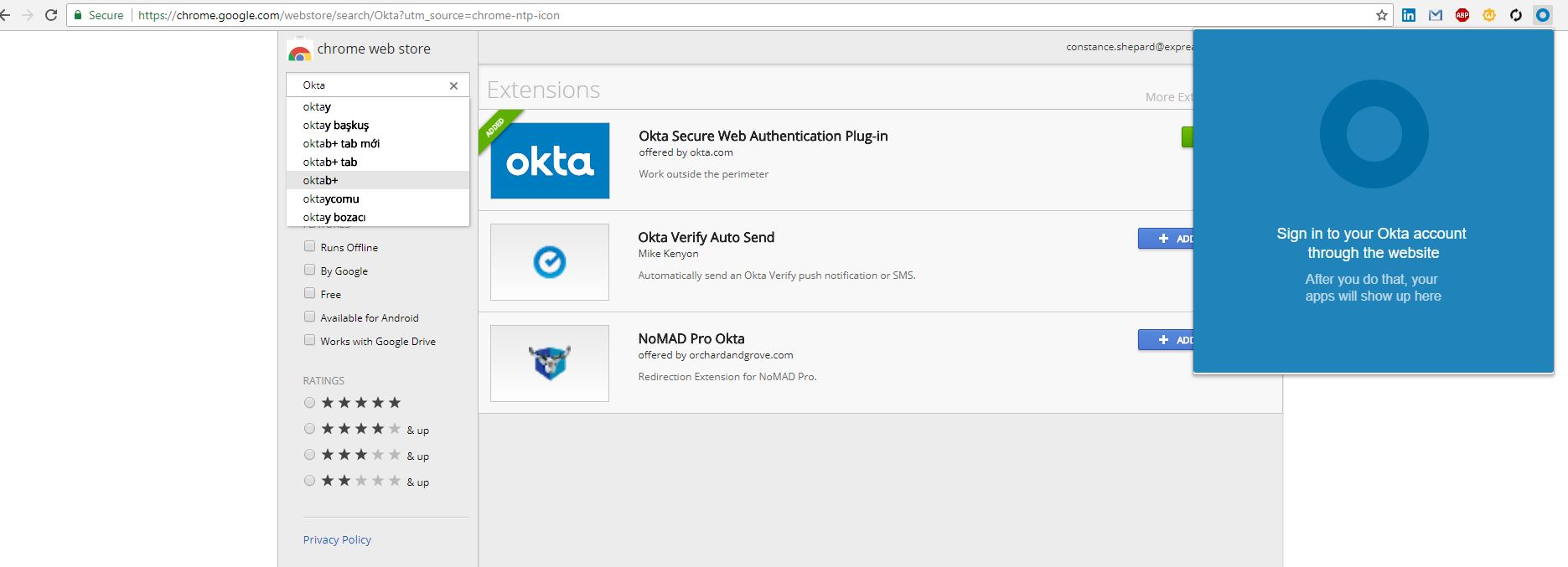Click the Okta logo thumbnail
The image size is (1568, 567).
pyautogui.click(x=550, y=161)
